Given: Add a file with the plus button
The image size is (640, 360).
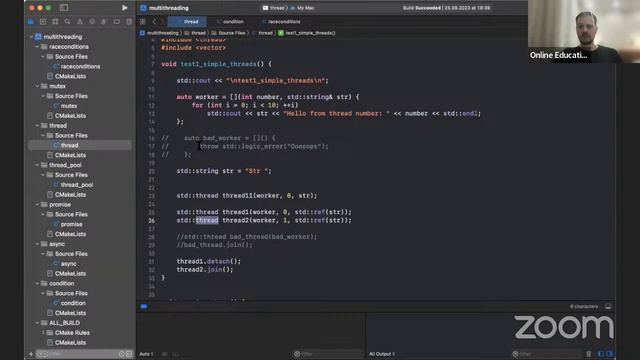Looking at the screenshot, I should pyautogui.click(x=31, y=354).
